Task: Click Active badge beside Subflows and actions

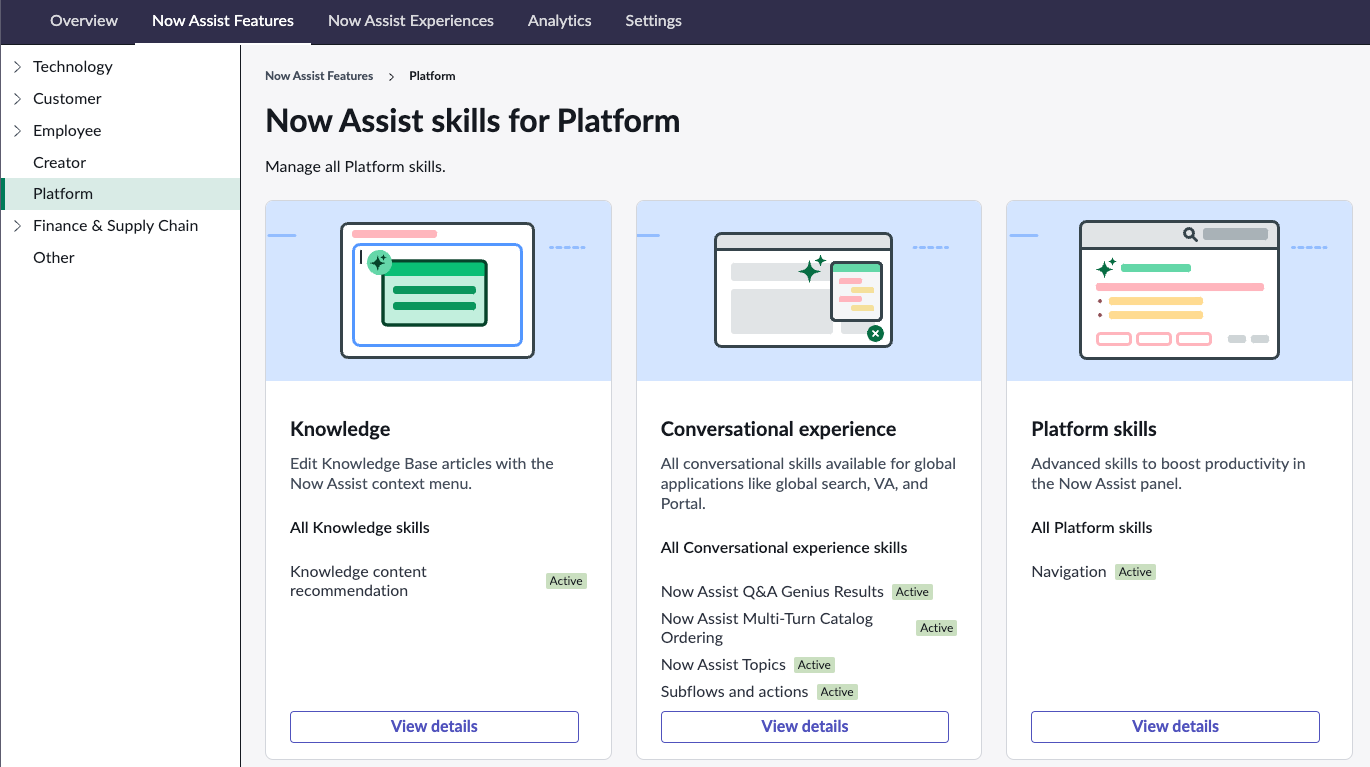Action: [837, 692]
